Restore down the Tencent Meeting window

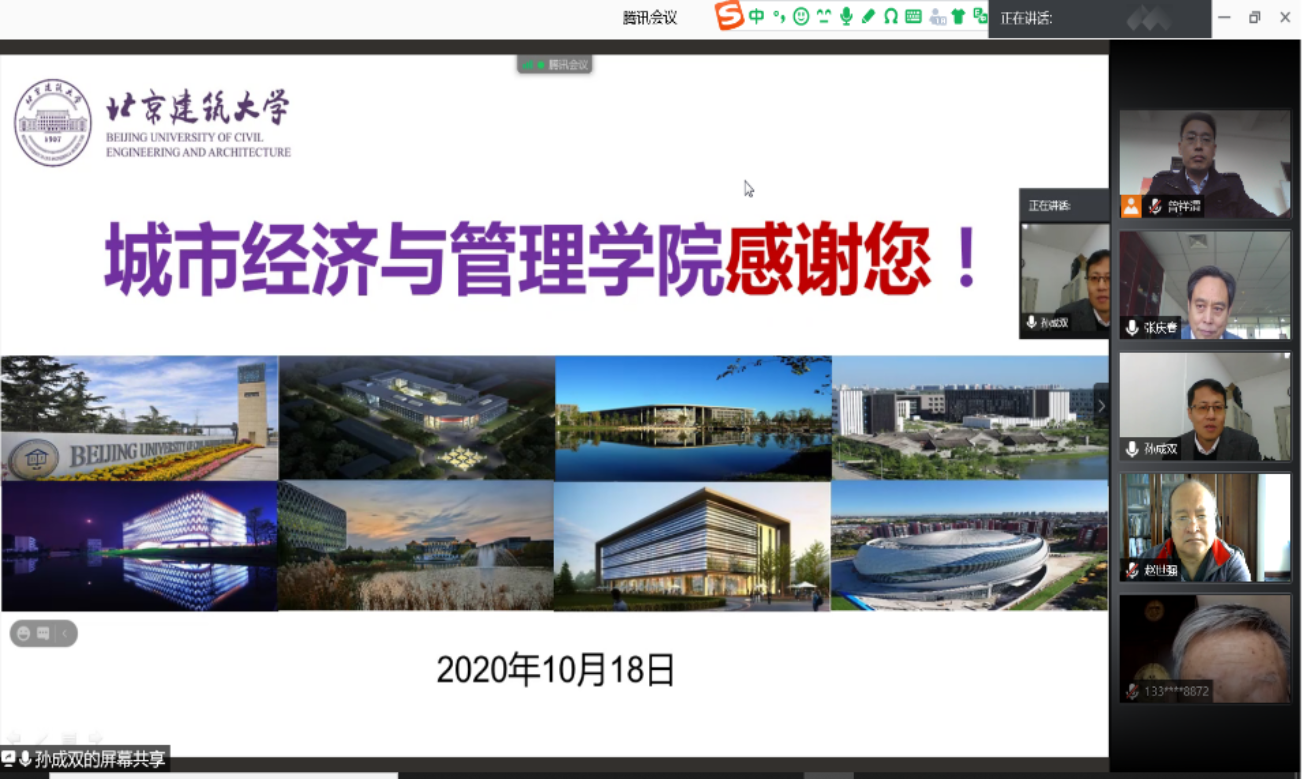point(1254,17)
